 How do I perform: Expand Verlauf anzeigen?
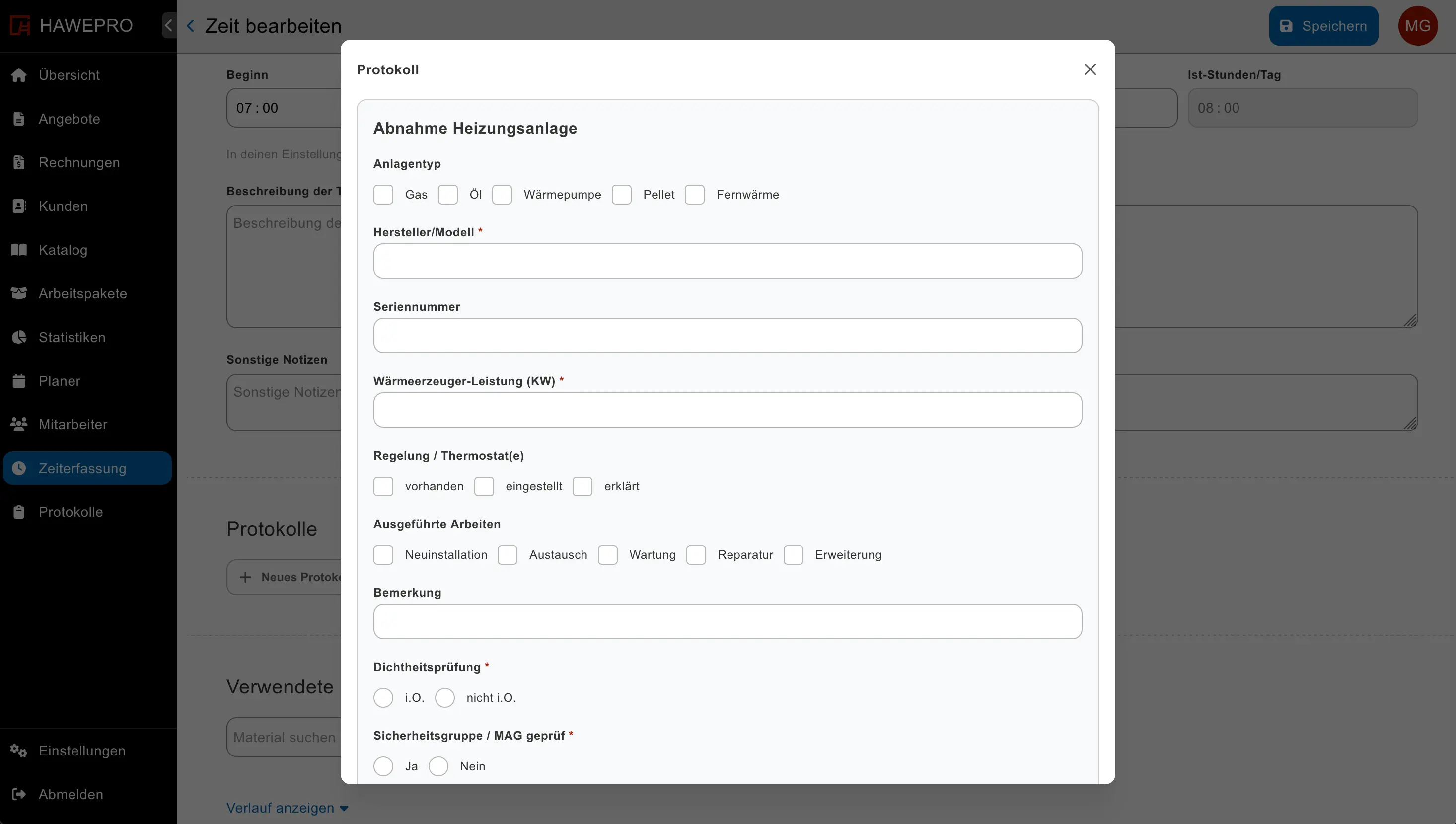[x=287, y=808]
